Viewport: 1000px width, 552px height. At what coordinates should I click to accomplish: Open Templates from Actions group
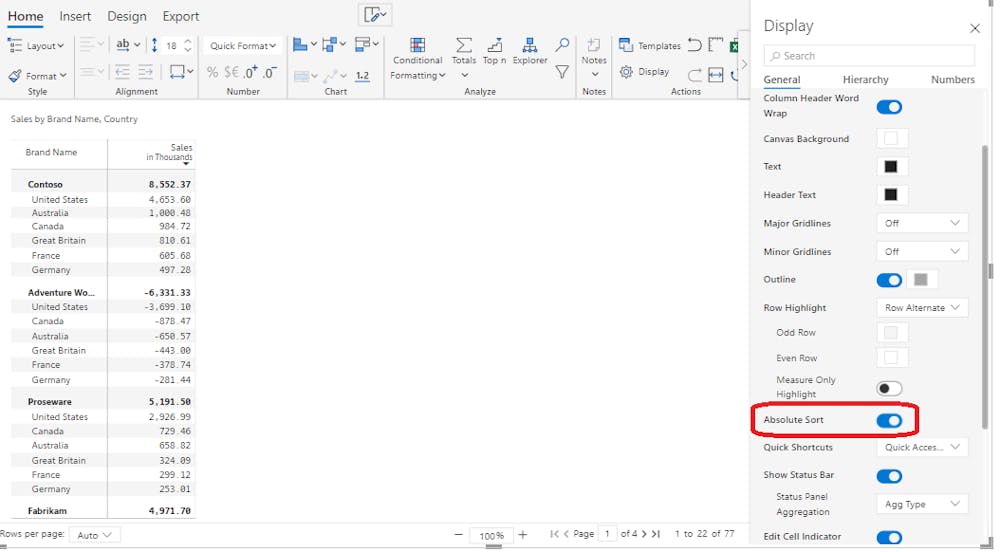point(650,45)
